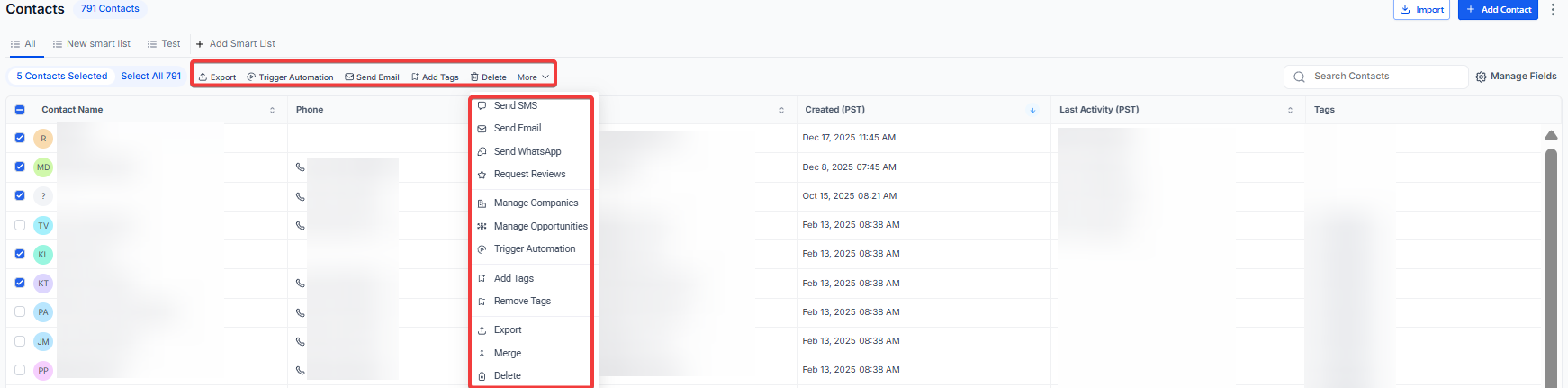1568x388 pixels.
Task: Switch to the Test smart list tab
Action: click(164, 43)
